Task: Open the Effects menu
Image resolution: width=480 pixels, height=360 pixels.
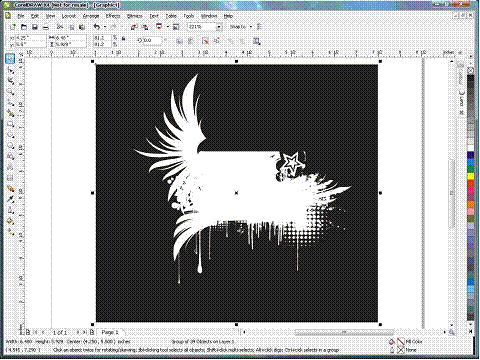Action: click(x=113, y=16)
